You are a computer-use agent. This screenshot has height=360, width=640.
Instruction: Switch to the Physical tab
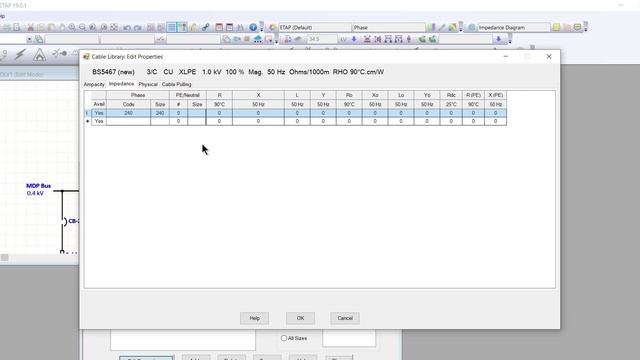click(148, 84)
